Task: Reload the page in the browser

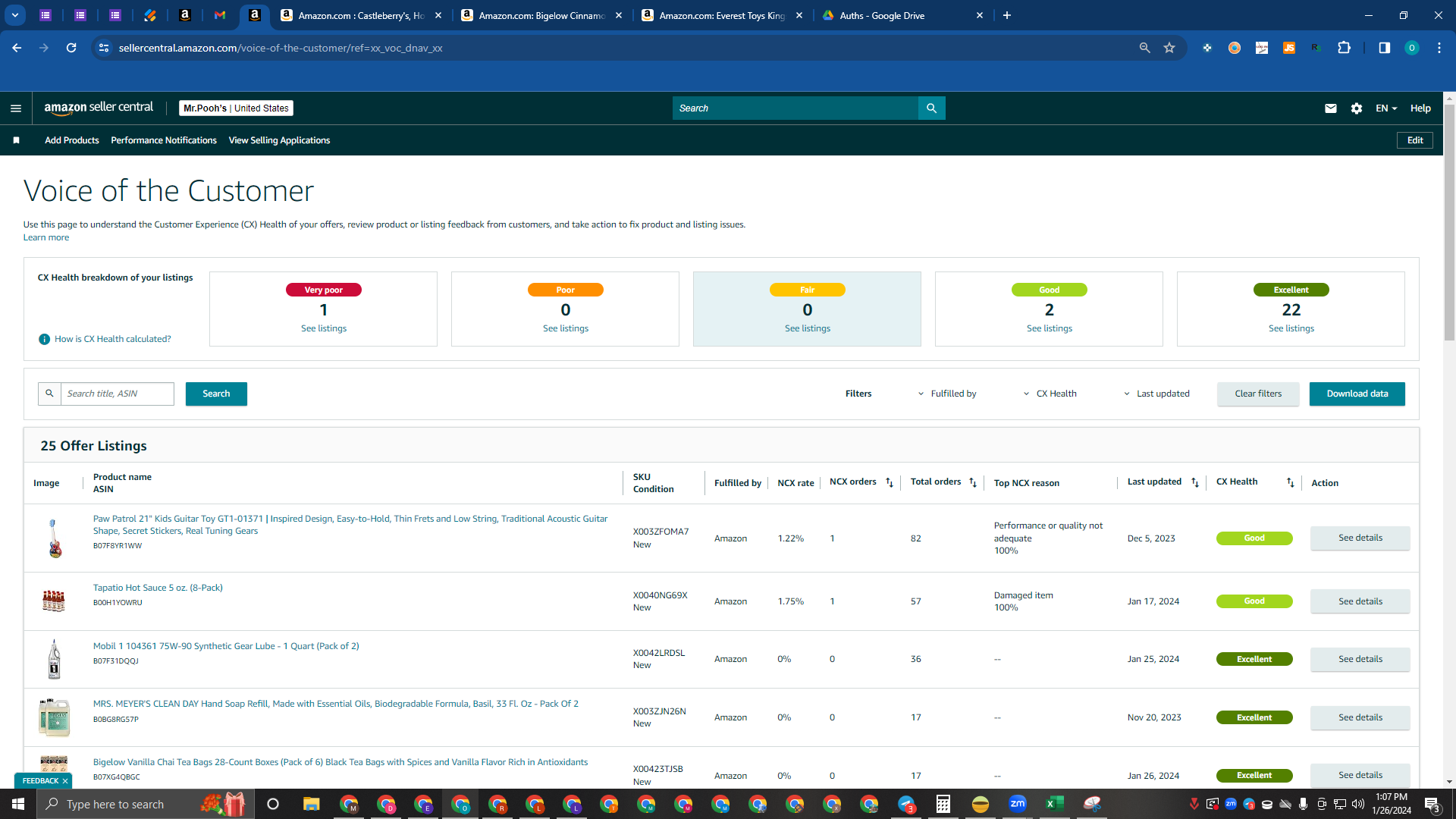Action: [71, 48]
